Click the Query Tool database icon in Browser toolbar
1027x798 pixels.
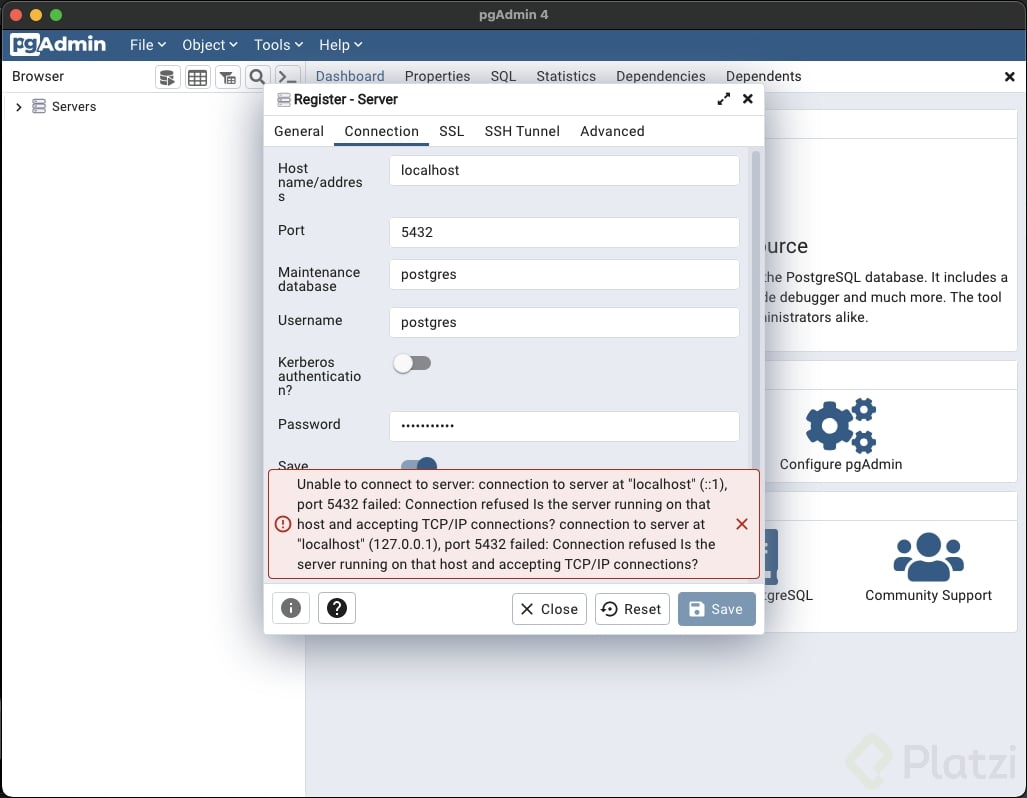pyautogui.click(x=168, y=77)
